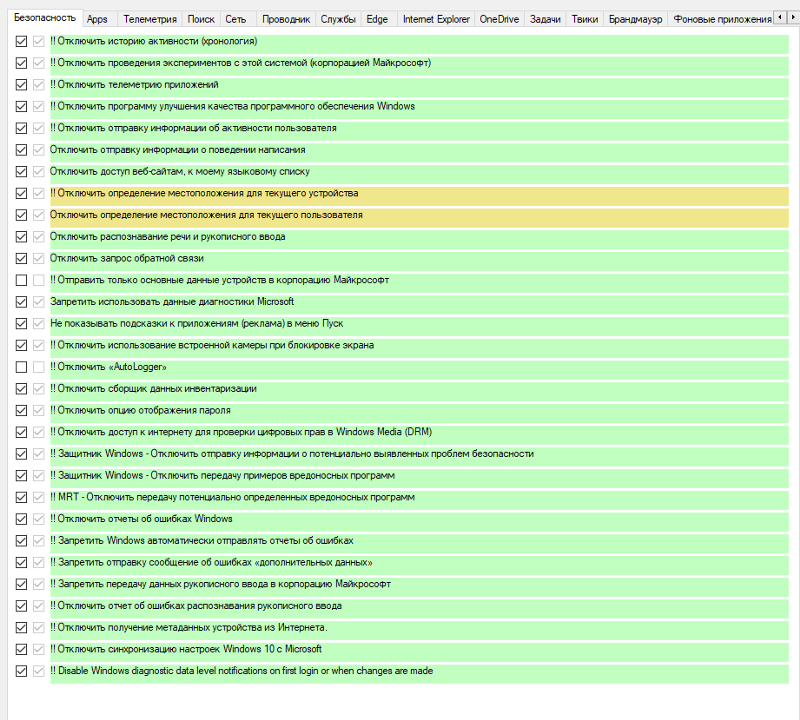The width and height of the screenshot is (800, 720).
Task: Open the Твики tab
Action: (585, 19)
